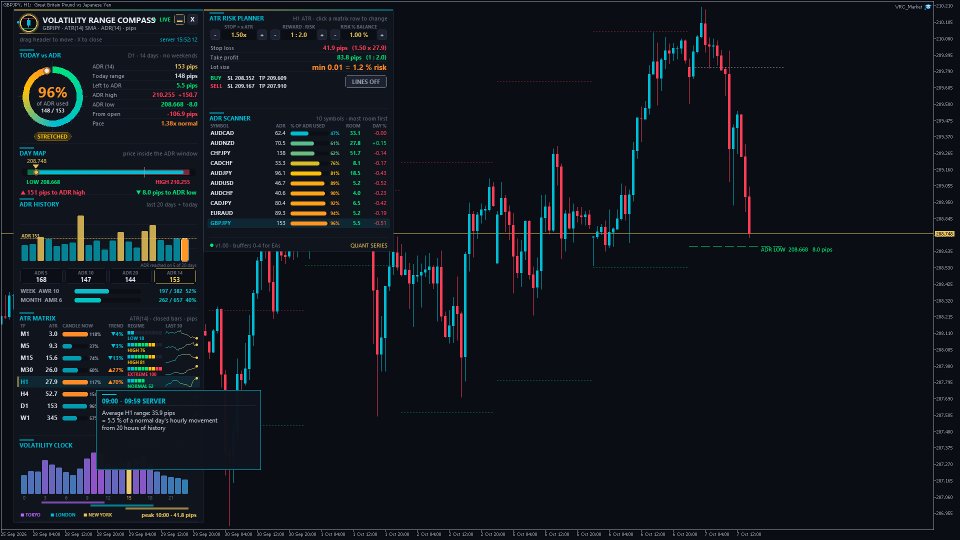Click the Day Map price range bar
This screenshot has width=960, height=540.
click(108, 173)
